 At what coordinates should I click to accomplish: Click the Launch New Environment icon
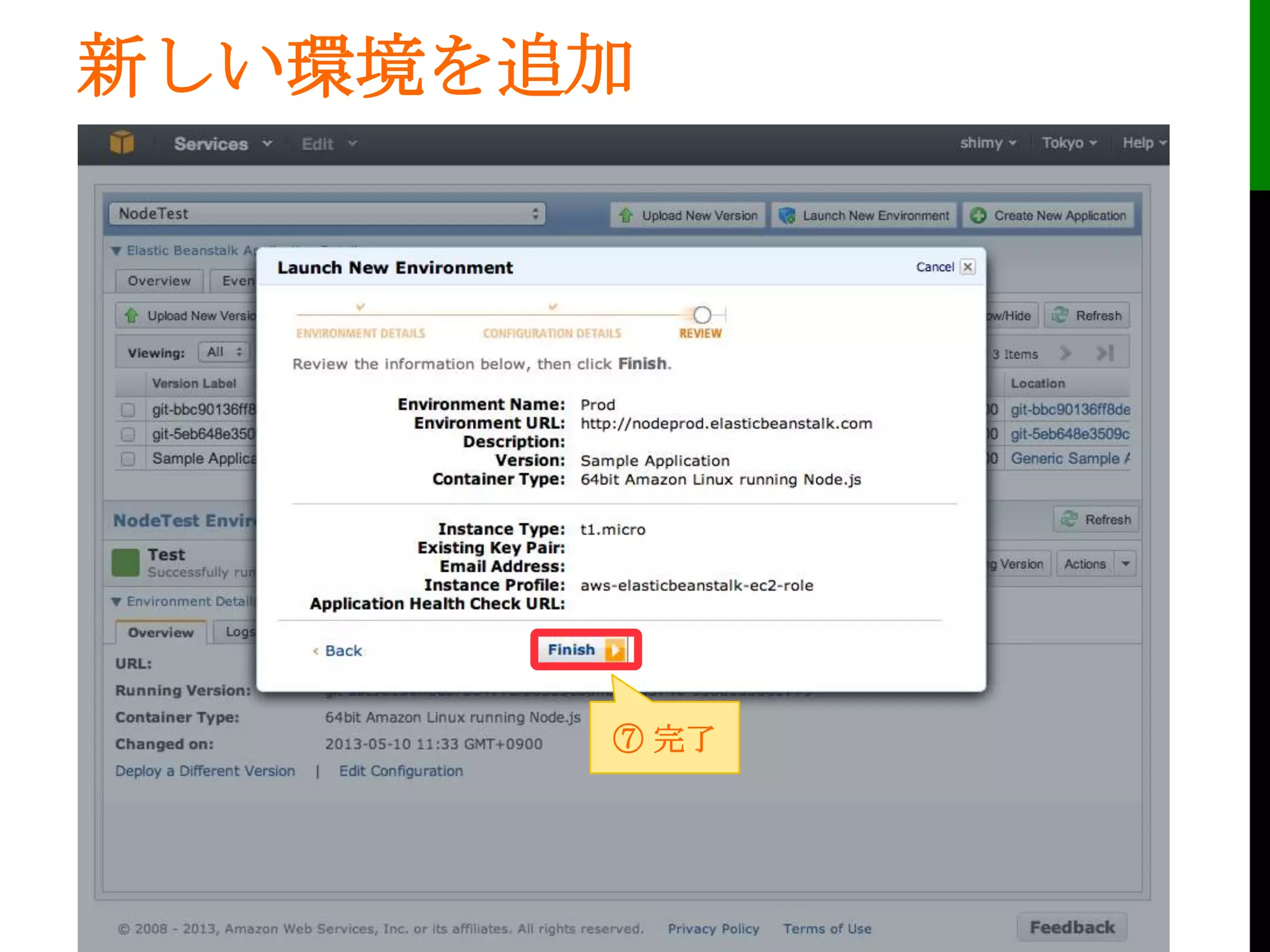tap(787, 215)
